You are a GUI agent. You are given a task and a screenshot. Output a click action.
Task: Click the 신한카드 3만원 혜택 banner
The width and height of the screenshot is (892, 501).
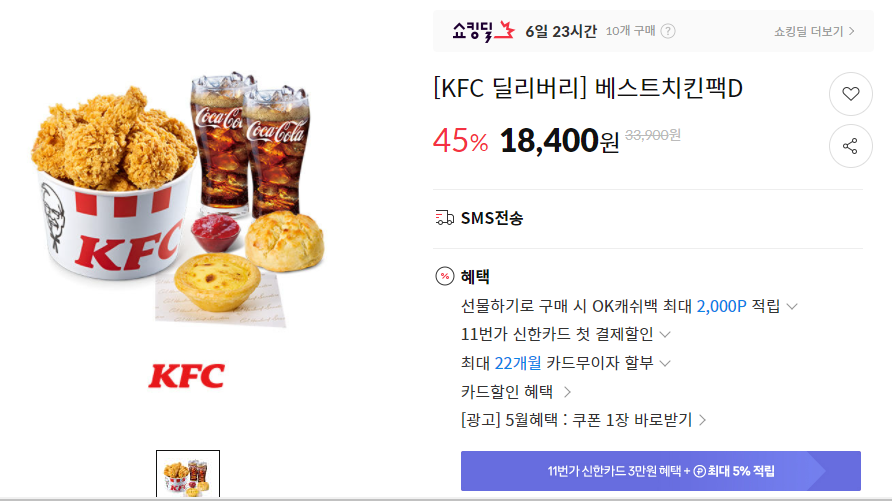[x=660, y=471]
